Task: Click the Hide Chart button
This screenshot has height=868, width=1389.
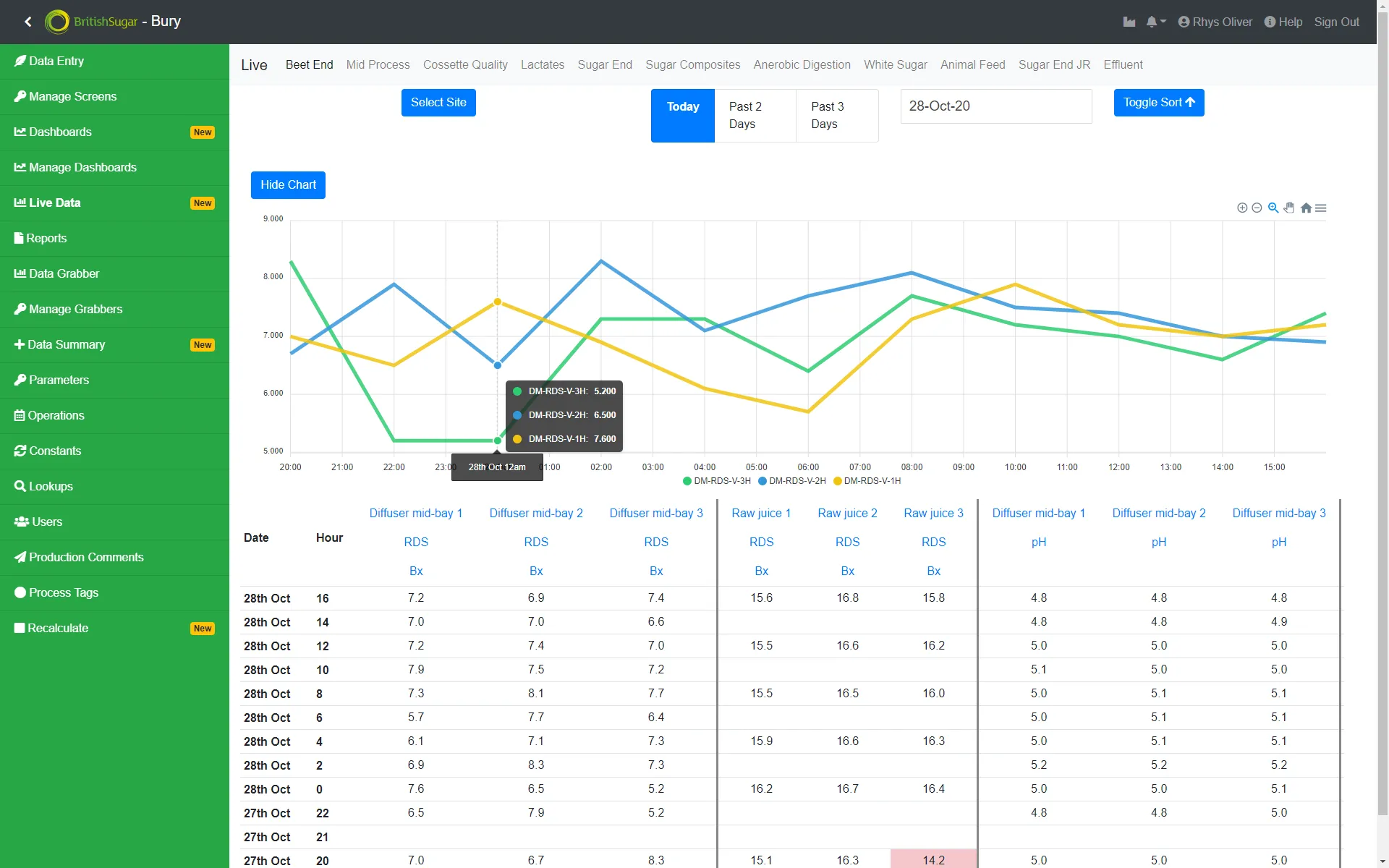Action: click(288, 185)
